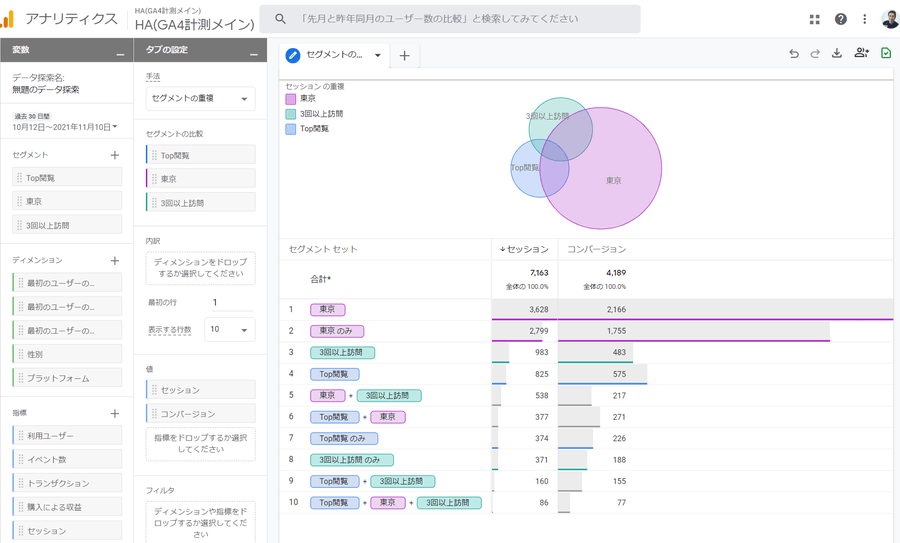Open the help question mark icon
Image resolution: width=900 pixels, height=543 pixels.
coord(841,19)
